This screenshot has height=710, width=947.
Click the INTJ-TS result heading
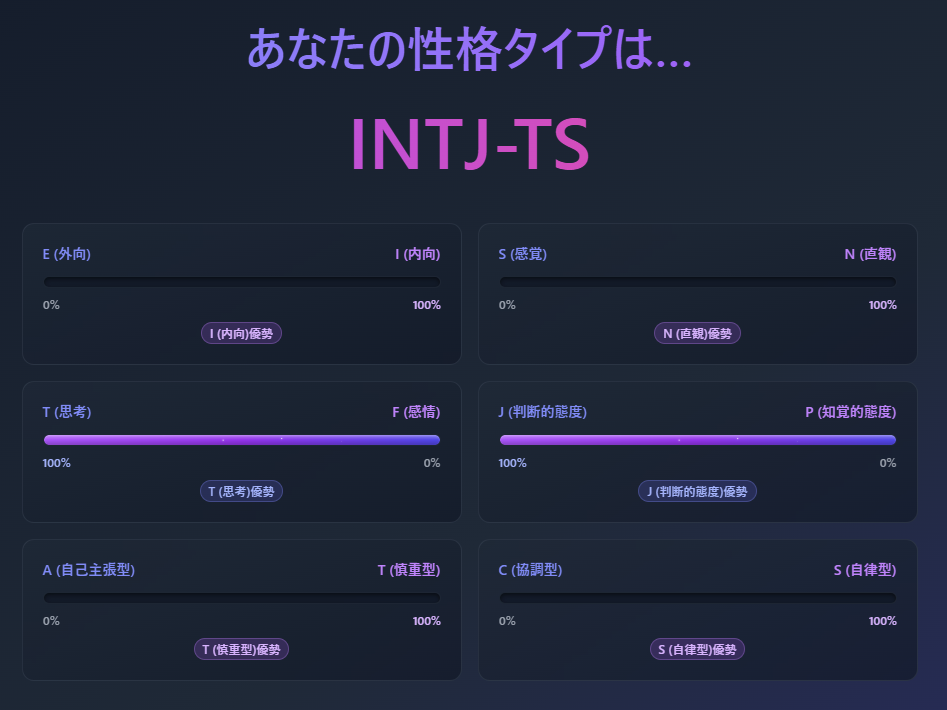[469, 143]
